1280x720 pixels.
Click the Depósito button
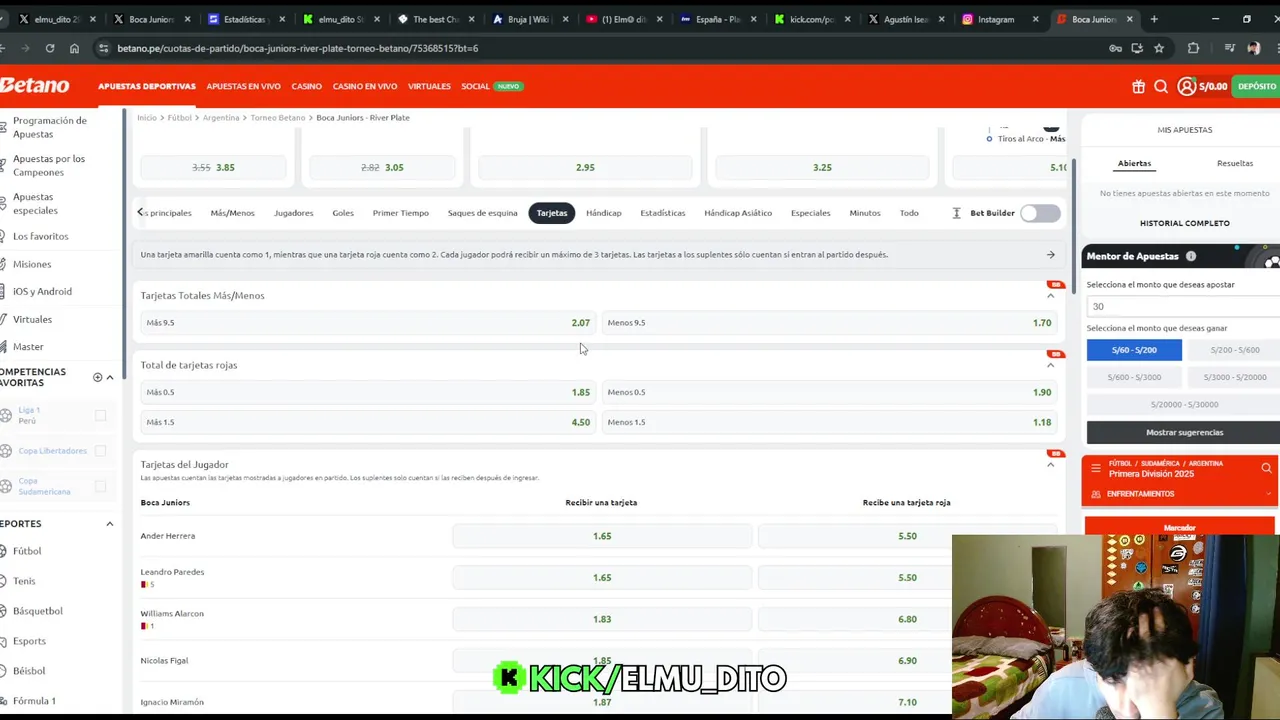click(1256, 87)
